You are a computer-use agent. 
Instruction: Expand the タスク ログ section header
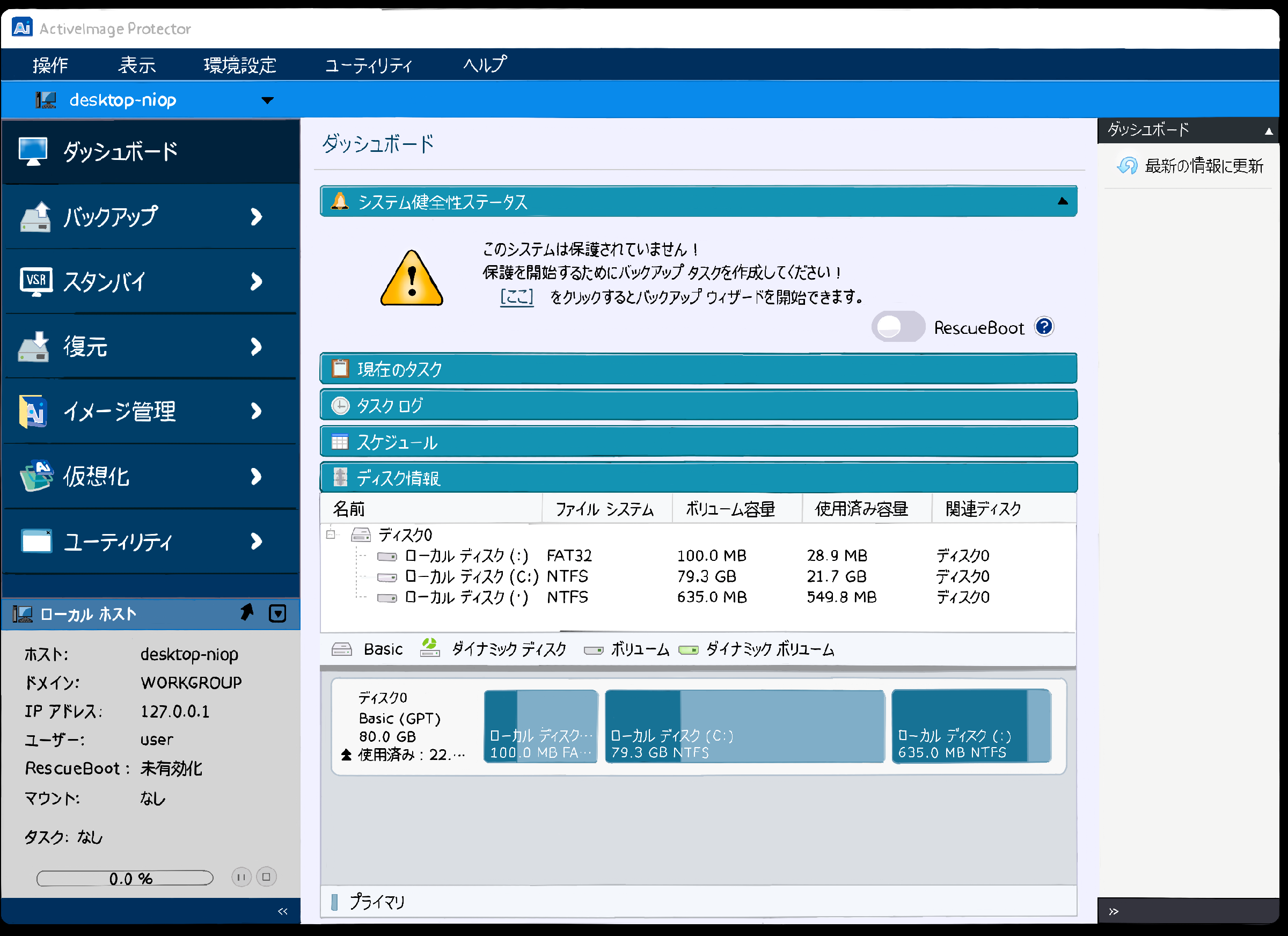(698, 406)
